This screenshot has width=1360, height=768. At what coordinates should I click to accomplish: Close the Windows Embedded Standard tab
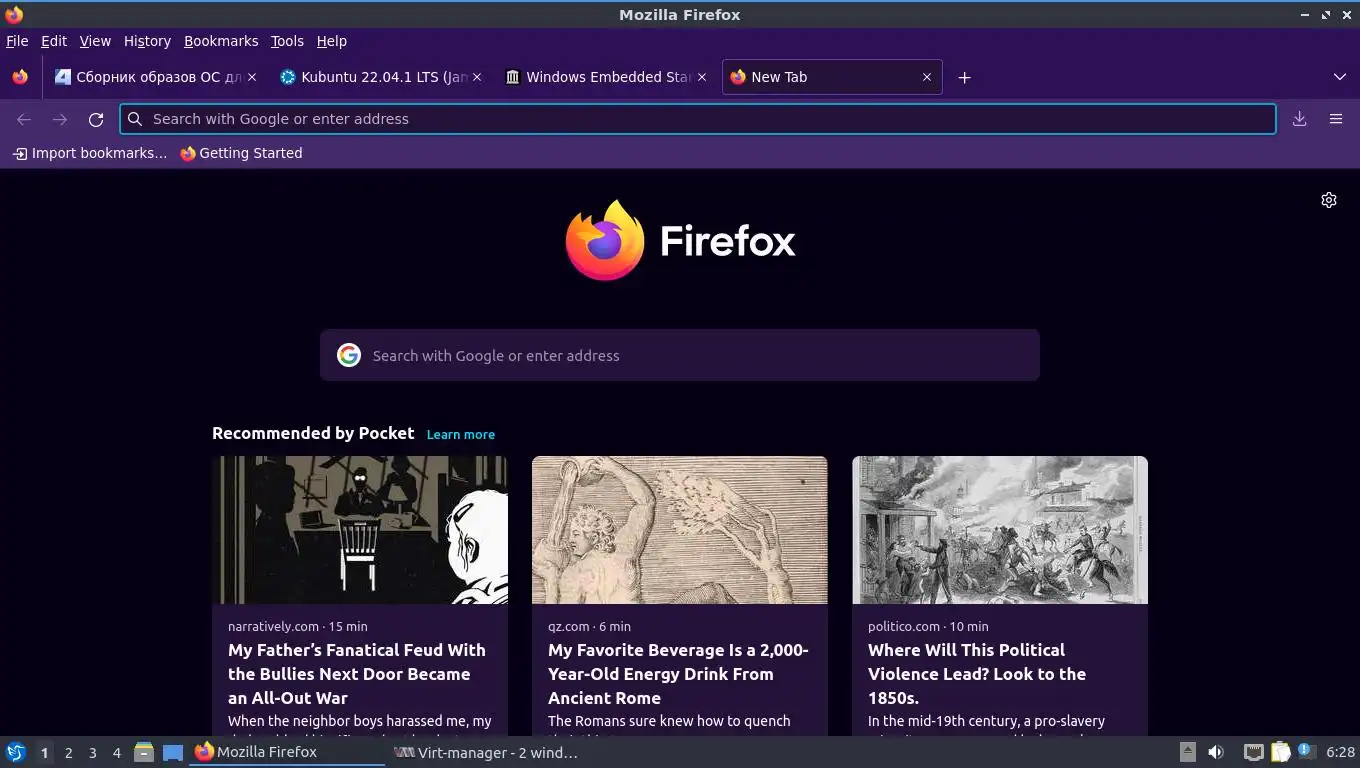tap(701, 77)
